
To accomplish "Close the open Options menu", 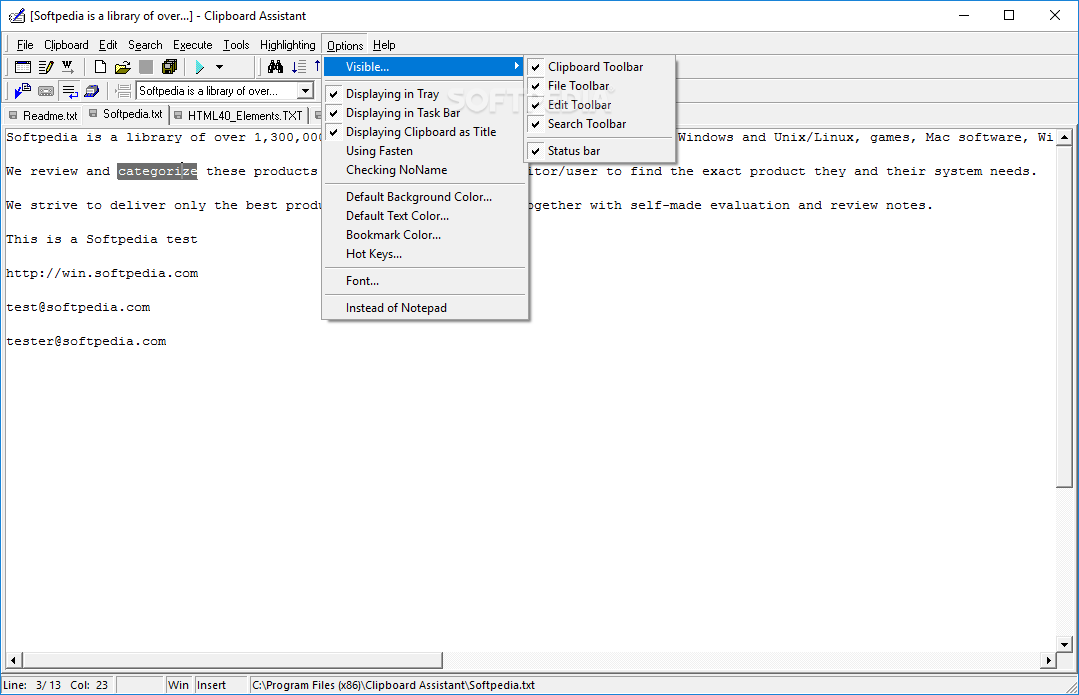I will [345, 45].
